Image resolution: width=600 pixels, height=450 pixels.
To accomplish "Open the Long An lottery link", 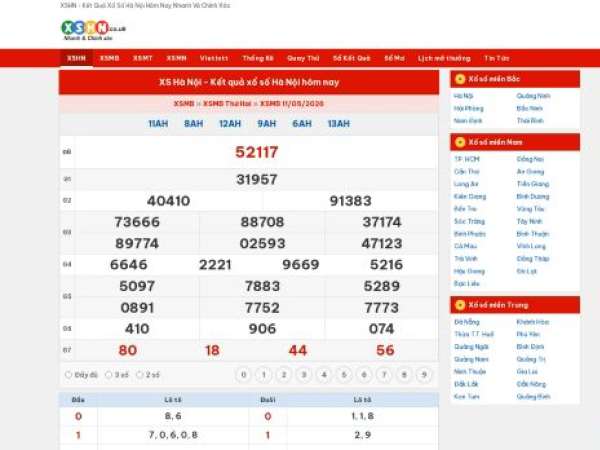I will (466, 184).
